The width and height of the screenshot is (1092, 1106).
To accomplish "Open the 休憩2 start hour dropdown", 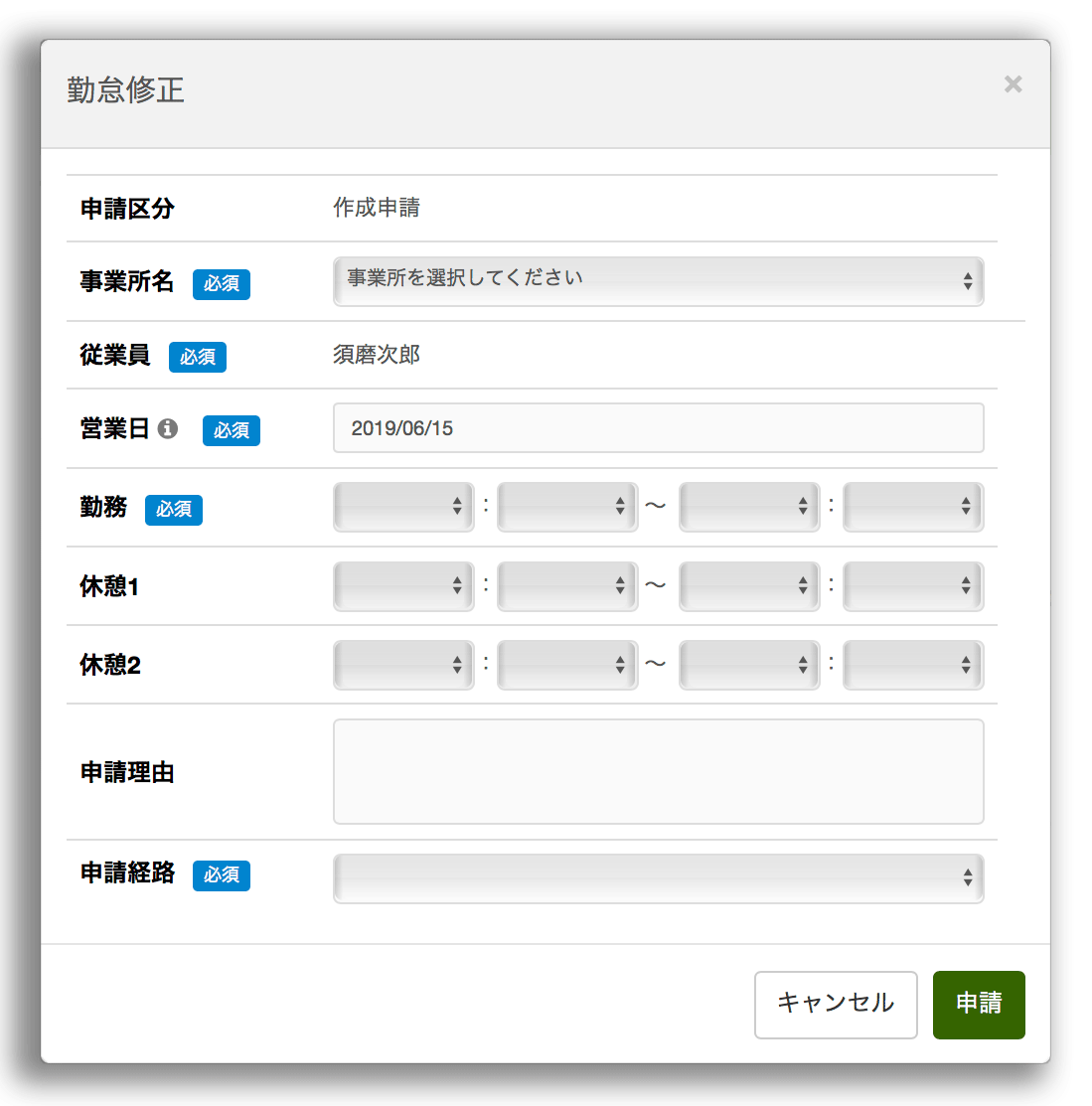I will click(x=403, y=665).
